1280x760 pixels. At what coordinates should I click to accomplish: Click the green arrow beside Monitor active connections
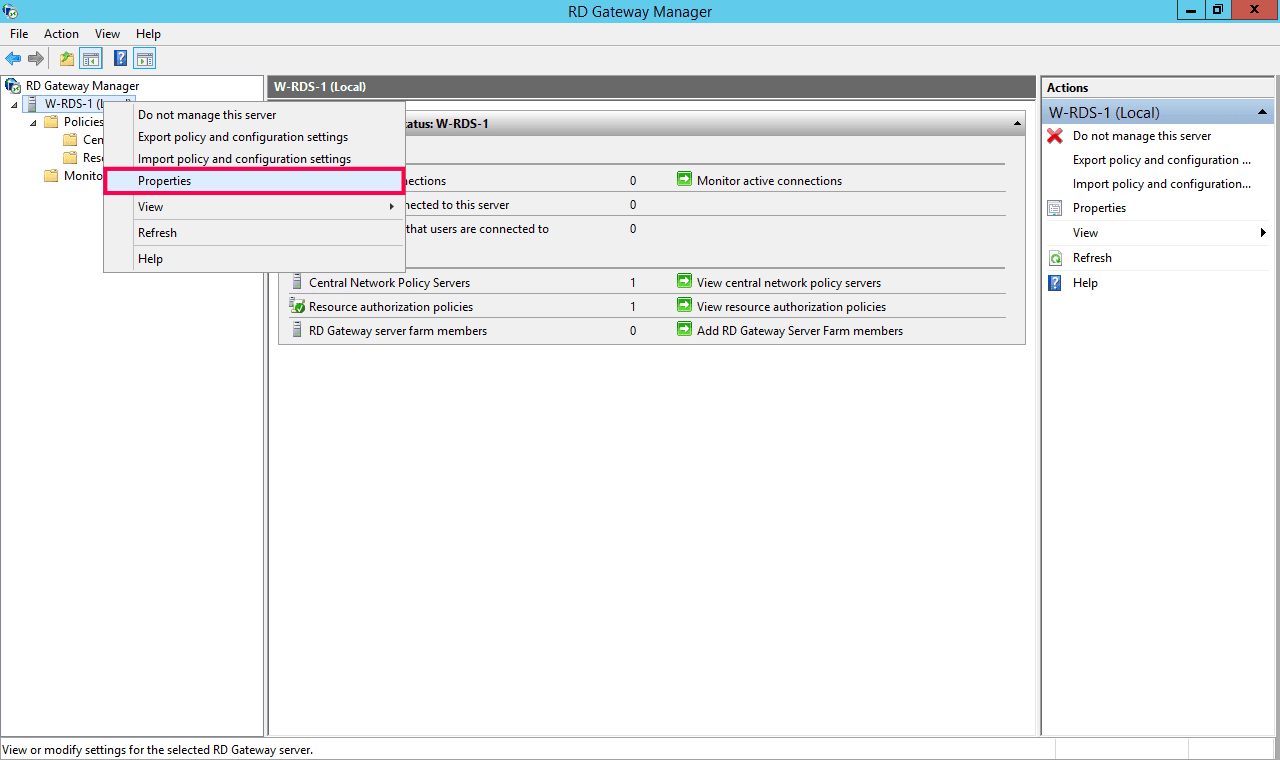tap(685, 180)
